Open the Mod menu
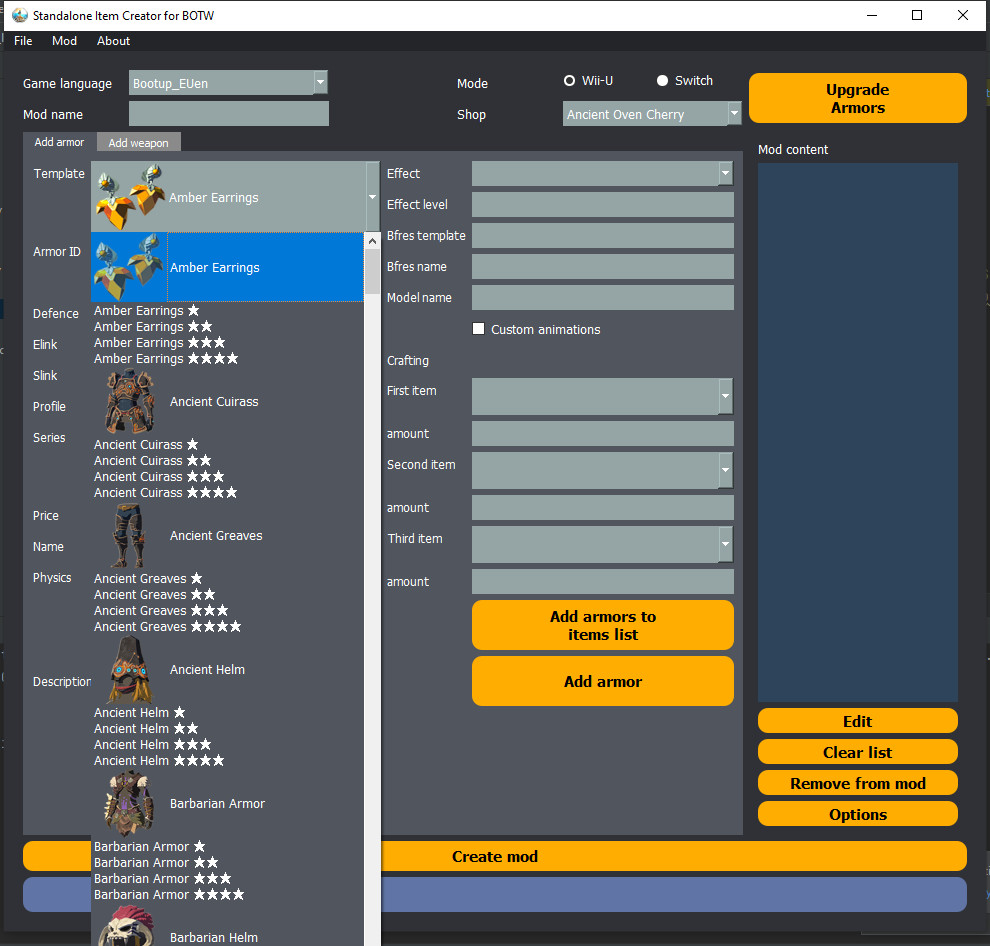 pyautogui.click(x=64, y=41)
